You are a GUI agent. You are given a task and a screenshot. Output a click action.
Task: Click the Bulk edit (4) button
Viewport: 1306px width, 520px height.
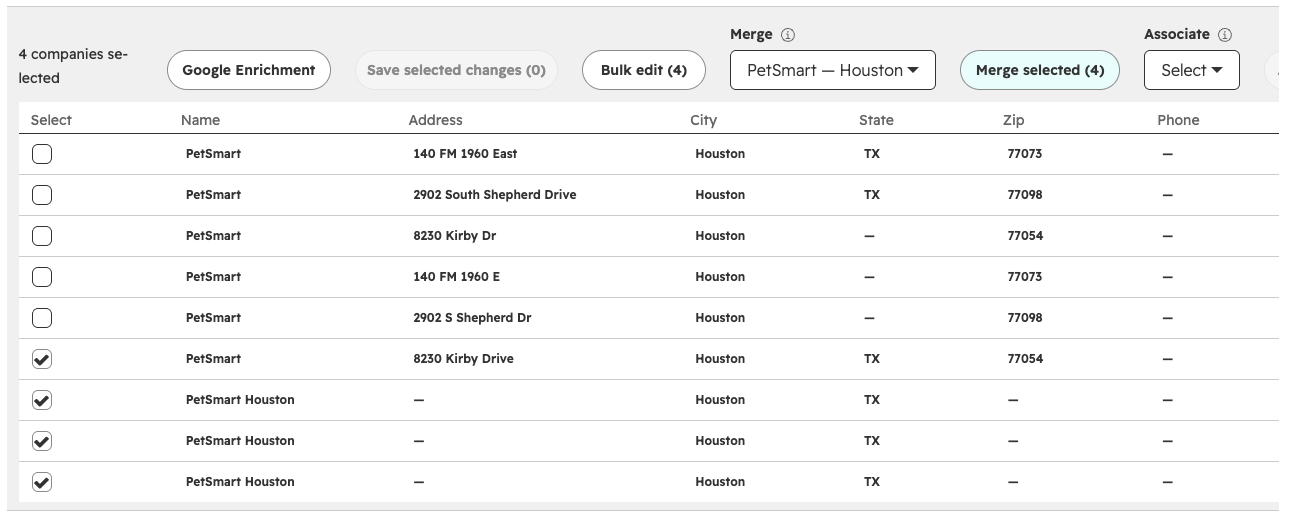tap(644, 70)
